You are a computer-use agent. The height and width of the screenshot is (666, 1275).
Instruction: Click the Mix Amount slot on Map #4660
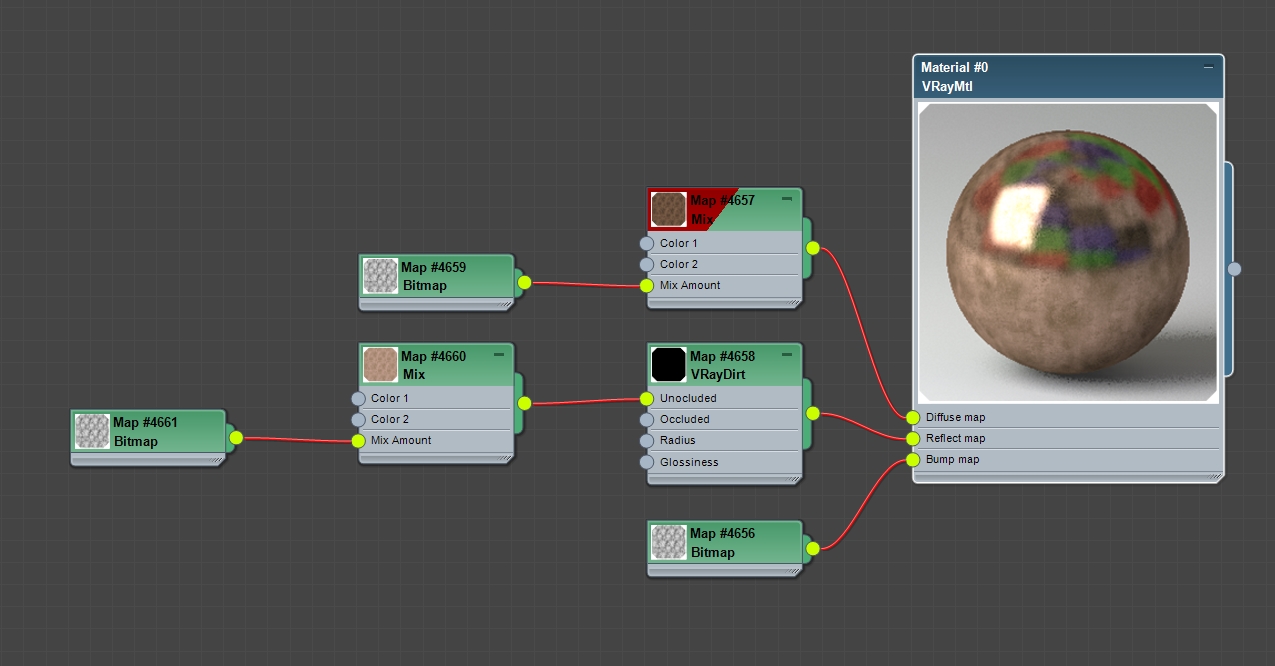[400, 440]
